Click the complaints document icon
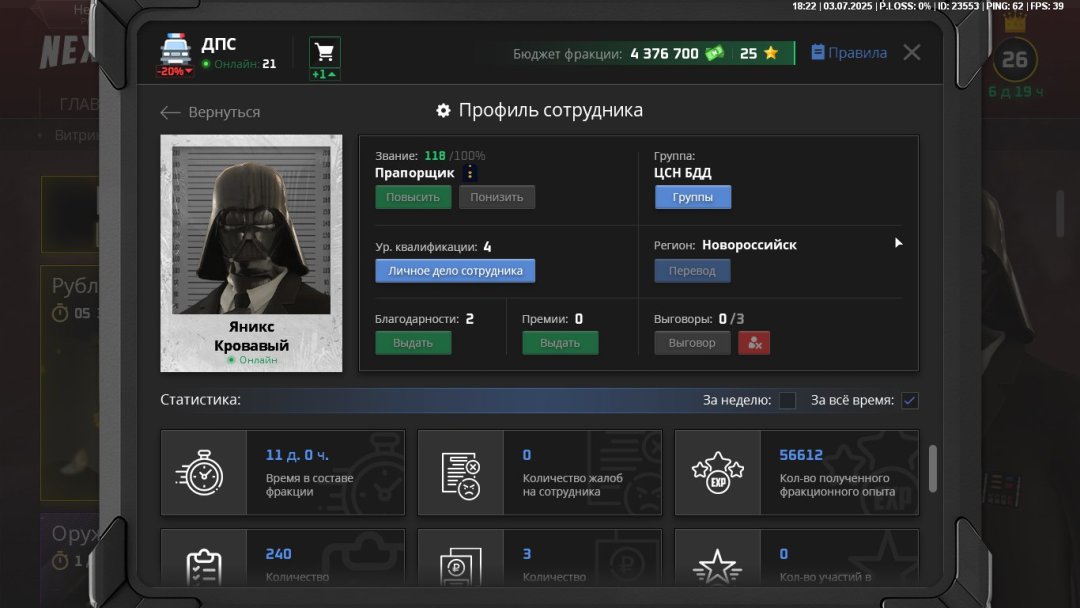This screenshot has height=608, width=1080. click(x=460, y=475)
